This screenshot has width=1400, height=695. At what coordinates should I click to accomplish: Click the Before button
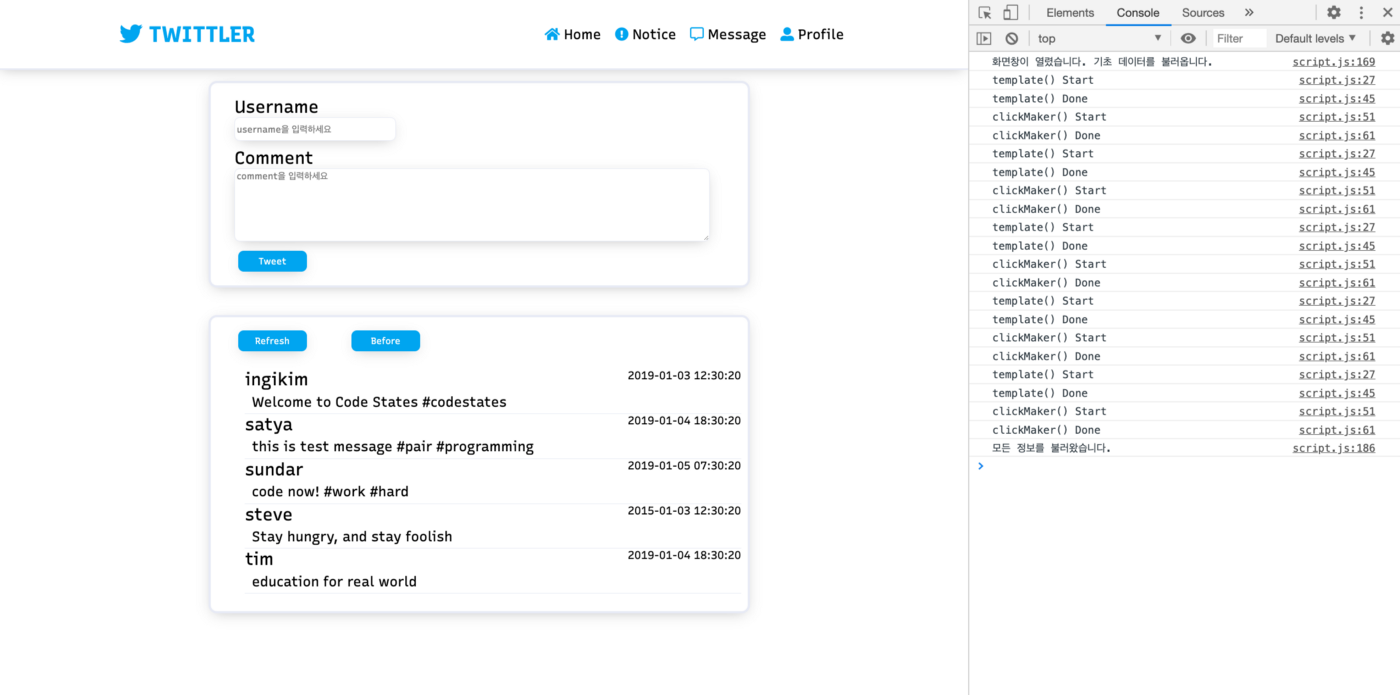[x=385, y=341]
